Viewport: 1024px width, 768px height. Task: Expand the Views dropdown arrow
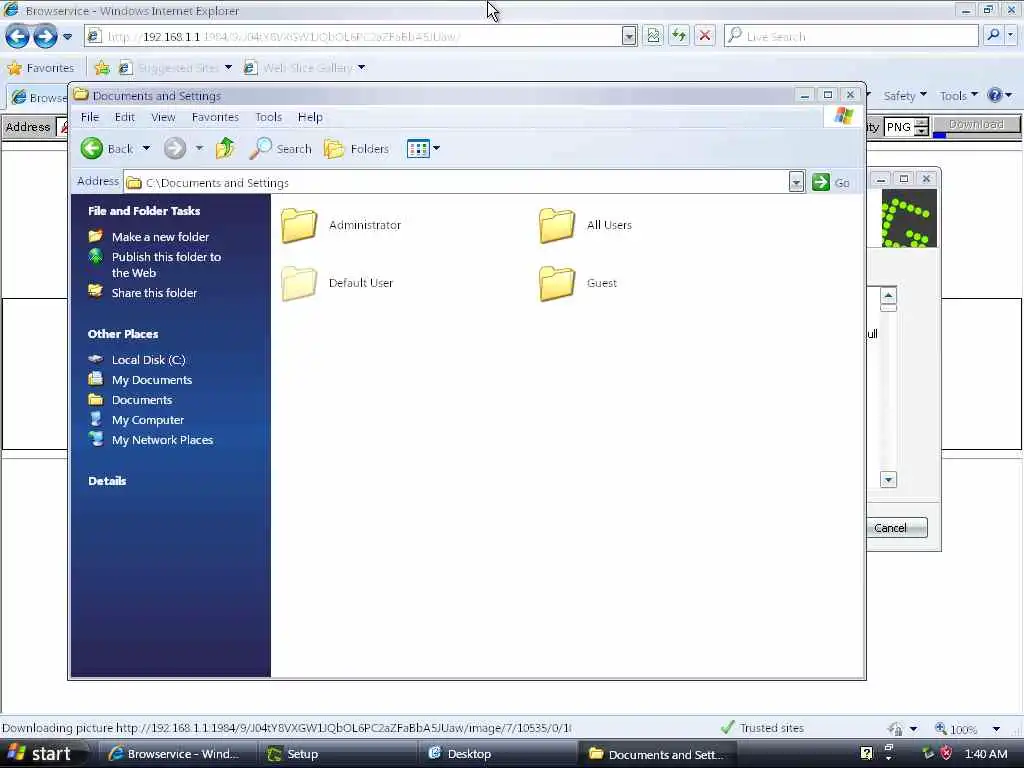tap(436, 148)
